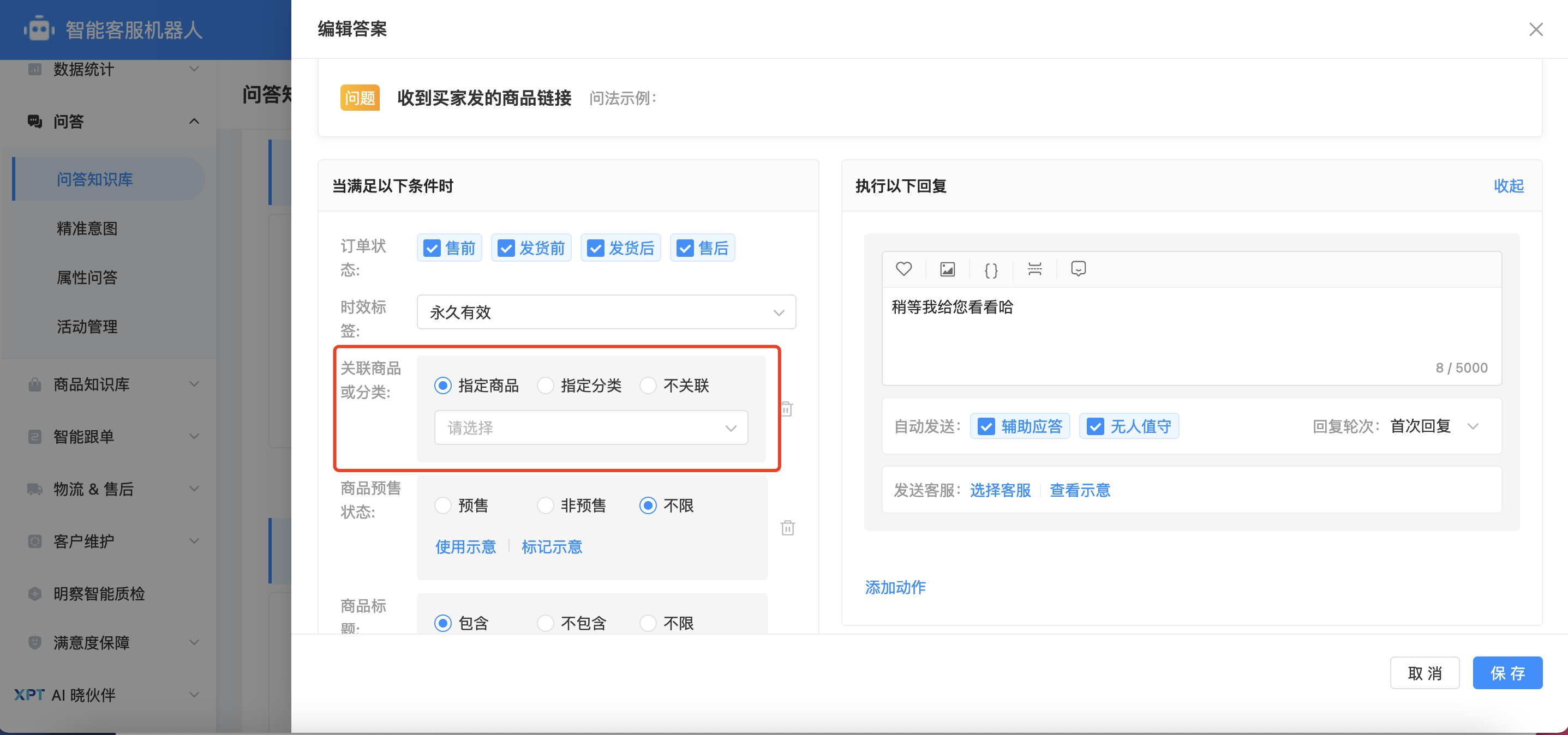1568x735 pixels.
Task: Delete the 商品预售状态 condition with trash icon
Action: click(788, 527)
